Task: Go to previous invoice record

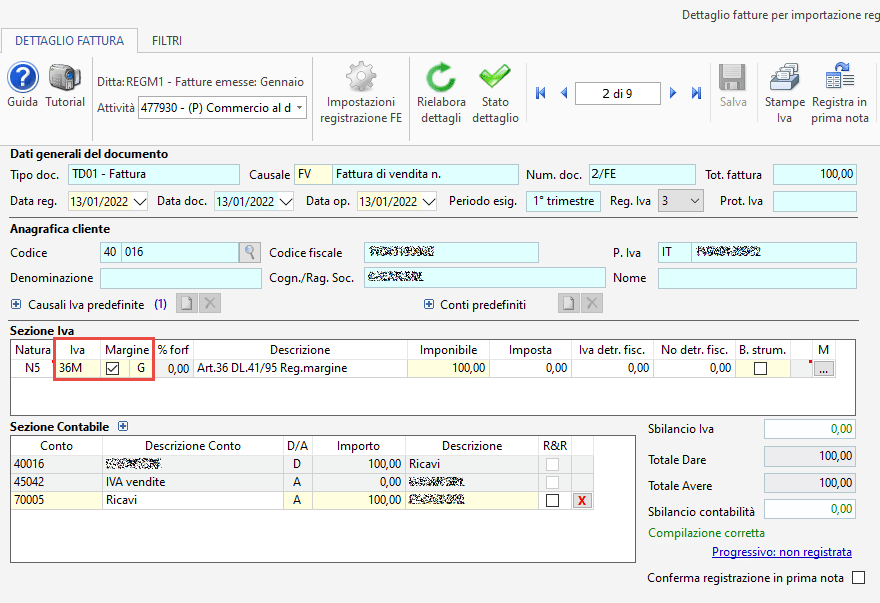Action: pyautogui.click(x=564, y=93)
